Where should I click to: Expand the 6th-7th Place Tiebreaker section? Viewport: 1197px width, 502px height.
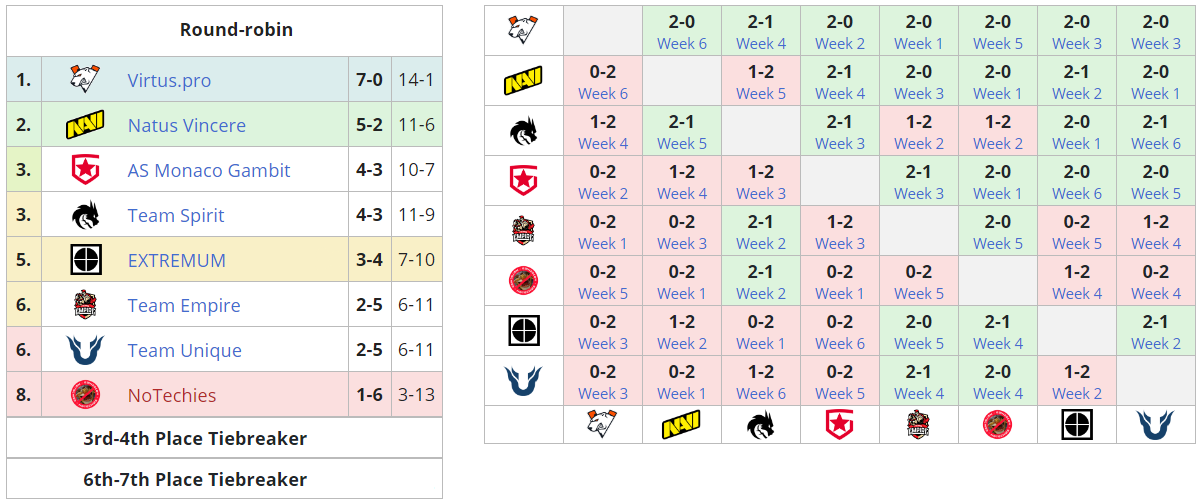[x=224, y=479]
